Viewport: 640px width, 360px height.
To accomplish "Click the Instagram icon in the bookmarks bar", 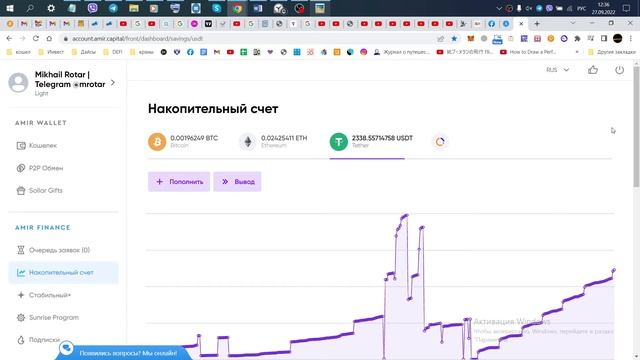I will 364,52.
